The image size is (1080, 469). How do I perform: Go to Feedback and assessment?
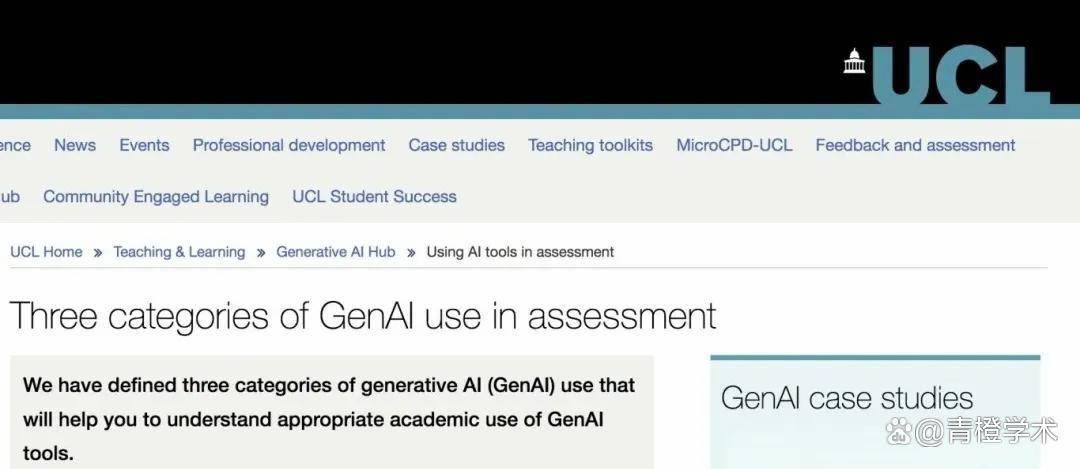pos(915,145)
